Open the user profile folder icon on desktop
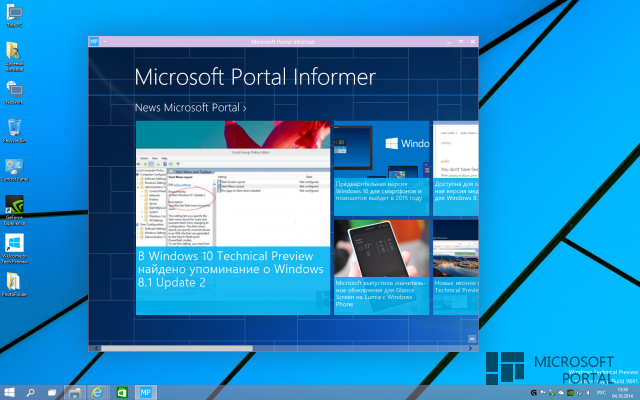The height and width of the screenshot is (400, 640). (15, 56)
